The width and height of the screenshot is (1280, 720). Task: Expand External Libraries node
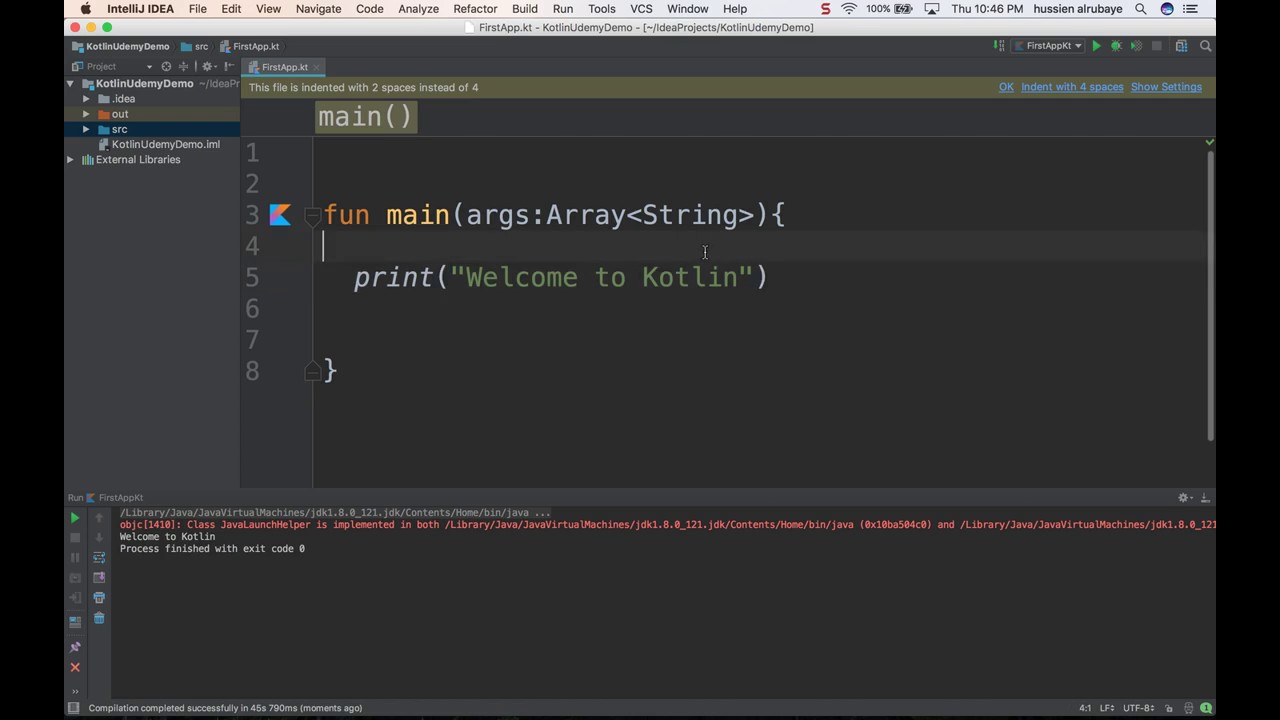(x=70, y=160)
